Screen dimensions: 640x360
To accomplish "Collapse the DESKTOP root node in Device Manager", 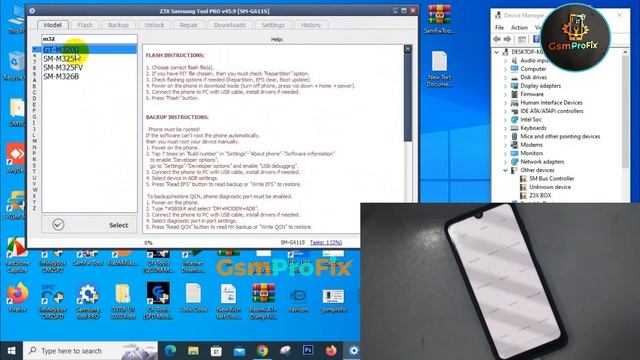I will pyautogui.click(x=496, y=52).
